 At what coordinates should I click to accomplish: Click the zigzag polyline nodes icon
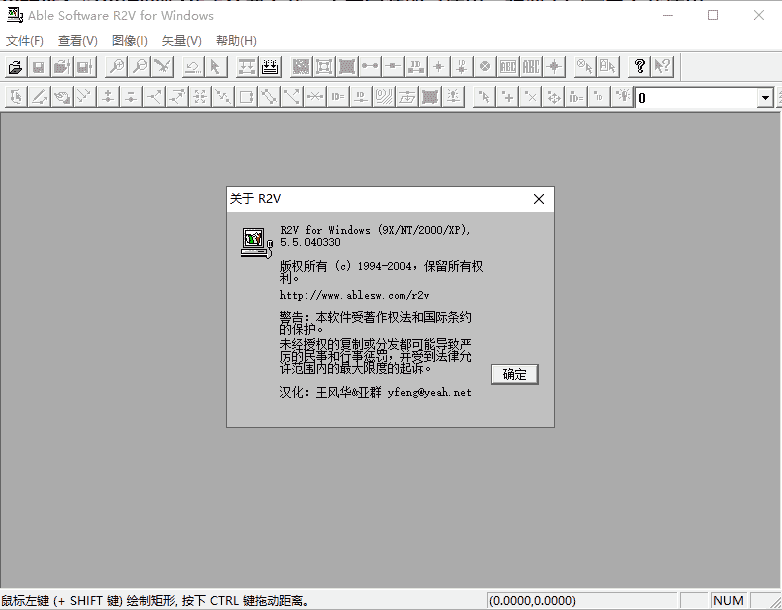[223, 97]
